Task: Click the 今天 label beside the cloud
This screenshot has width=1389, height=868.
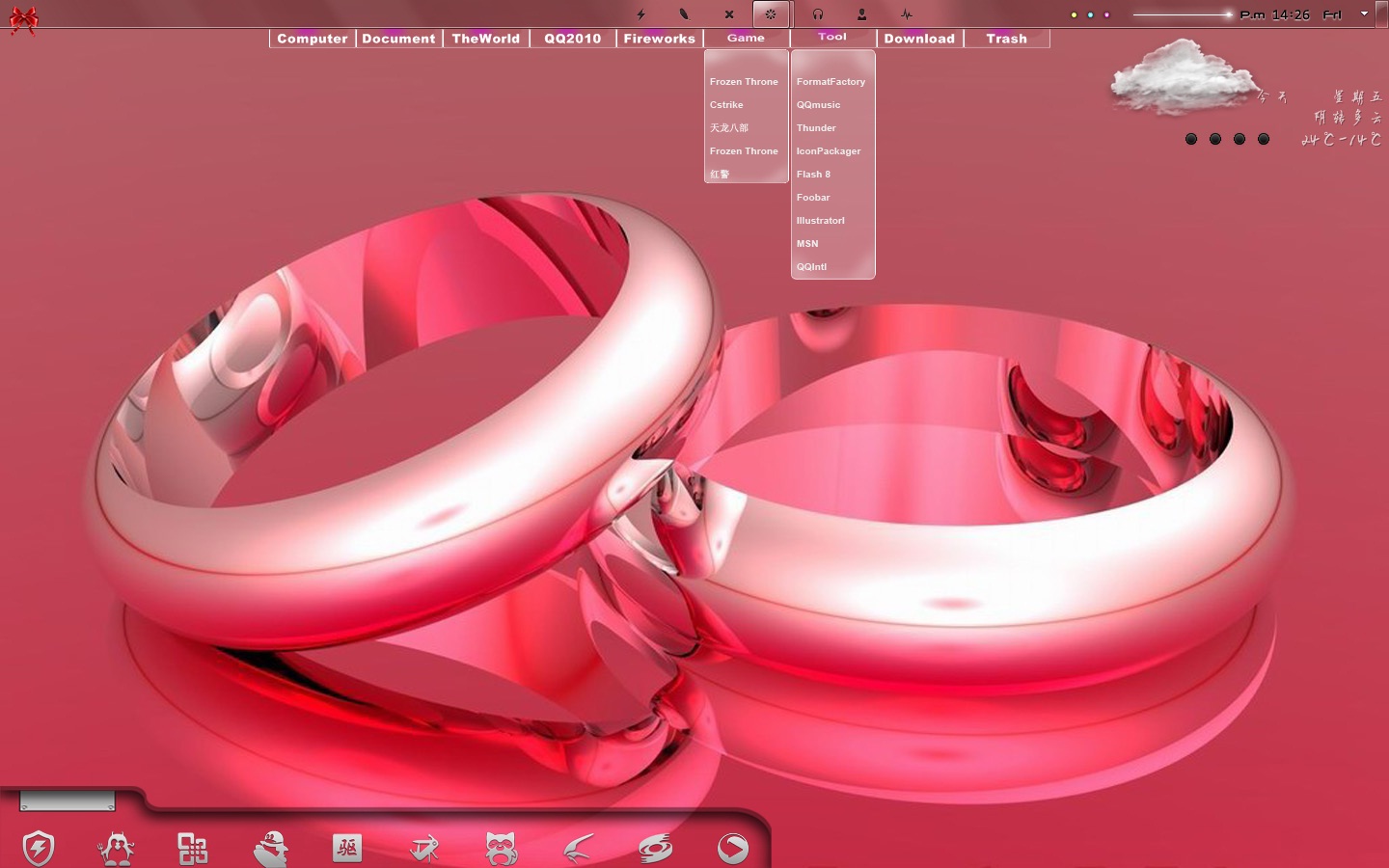Action: [1272, 96]
